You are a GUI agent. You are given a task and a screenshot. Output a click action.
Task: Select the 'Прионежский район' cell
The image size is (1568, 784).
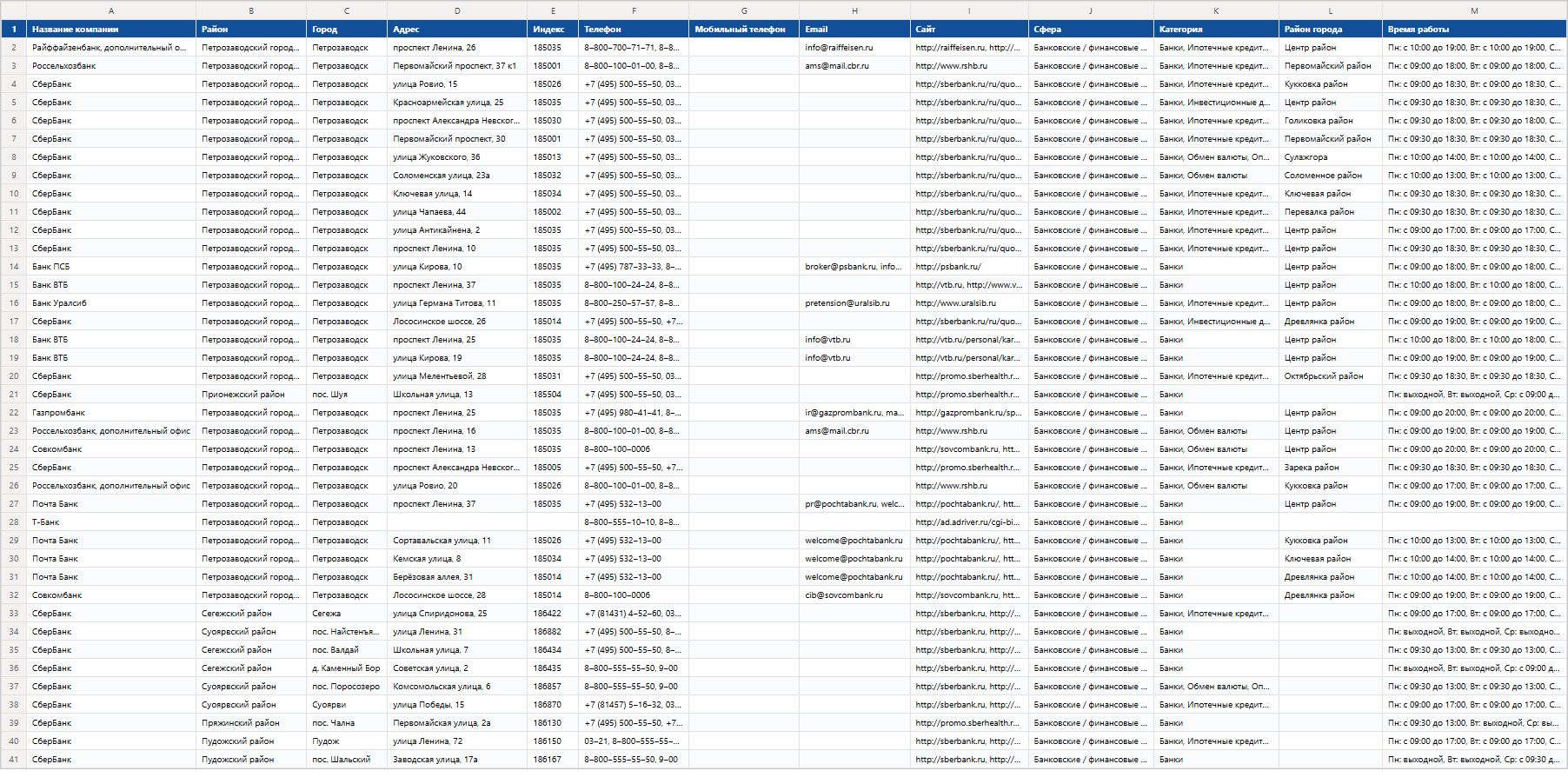coord(251,395)
